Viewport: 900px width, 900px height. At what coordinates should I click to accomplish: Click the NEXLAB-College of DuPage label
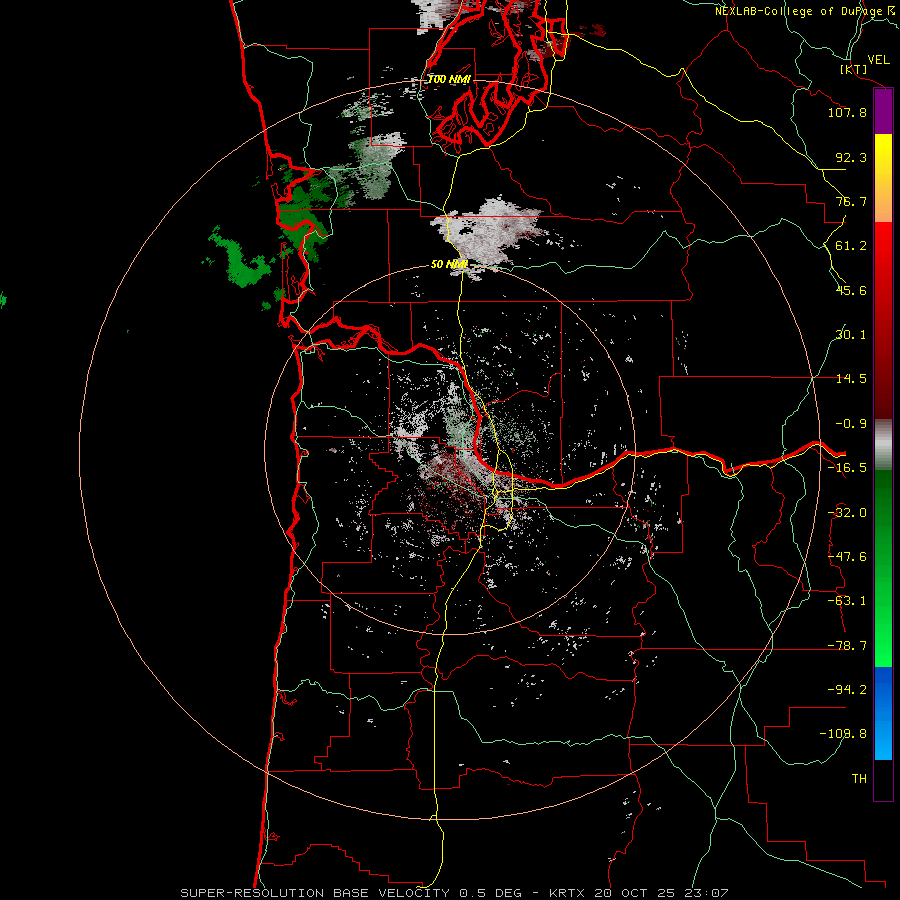tap(800, 11)
